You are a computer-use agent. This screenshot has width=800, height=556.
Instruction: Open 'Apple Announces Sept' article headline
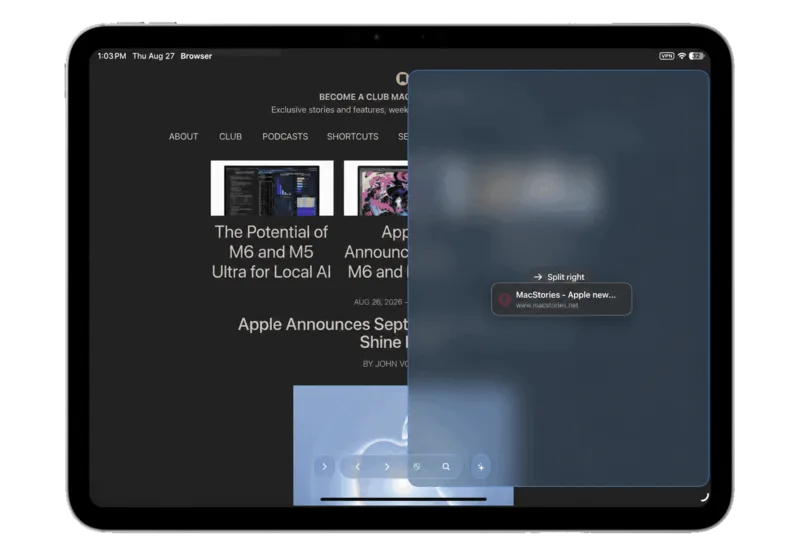point(323,333)
